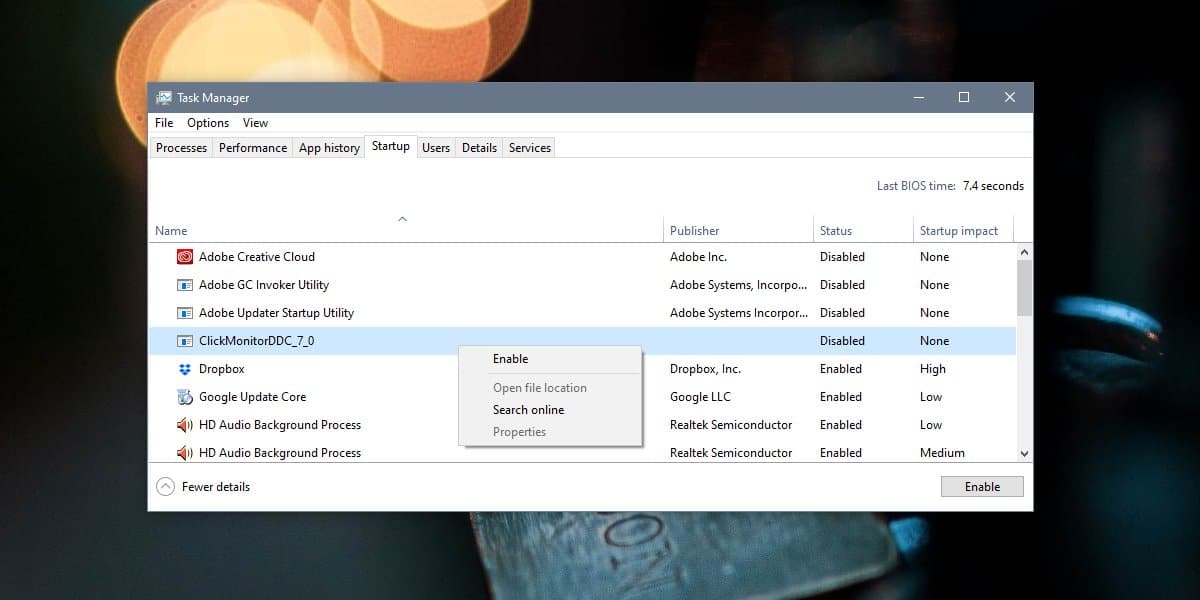Sort by the Name column header

pos(405,229)
